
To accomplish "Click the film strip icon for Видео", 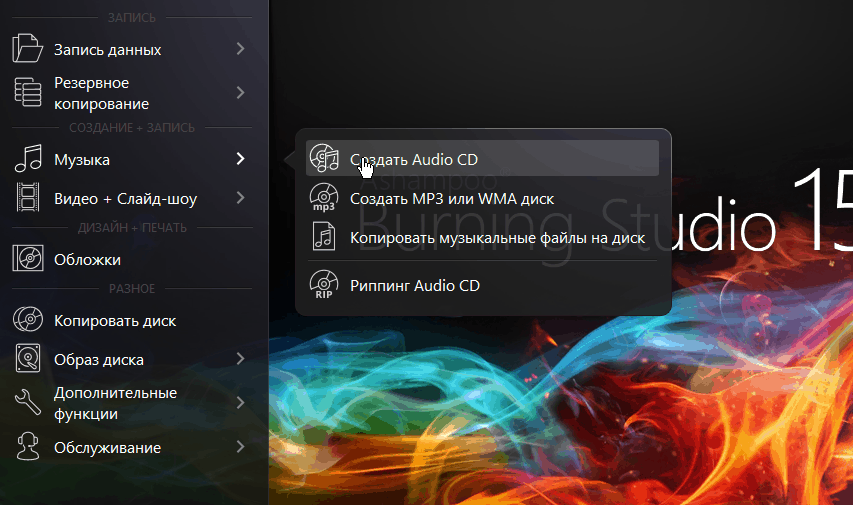I will click(x=27, y=198).
